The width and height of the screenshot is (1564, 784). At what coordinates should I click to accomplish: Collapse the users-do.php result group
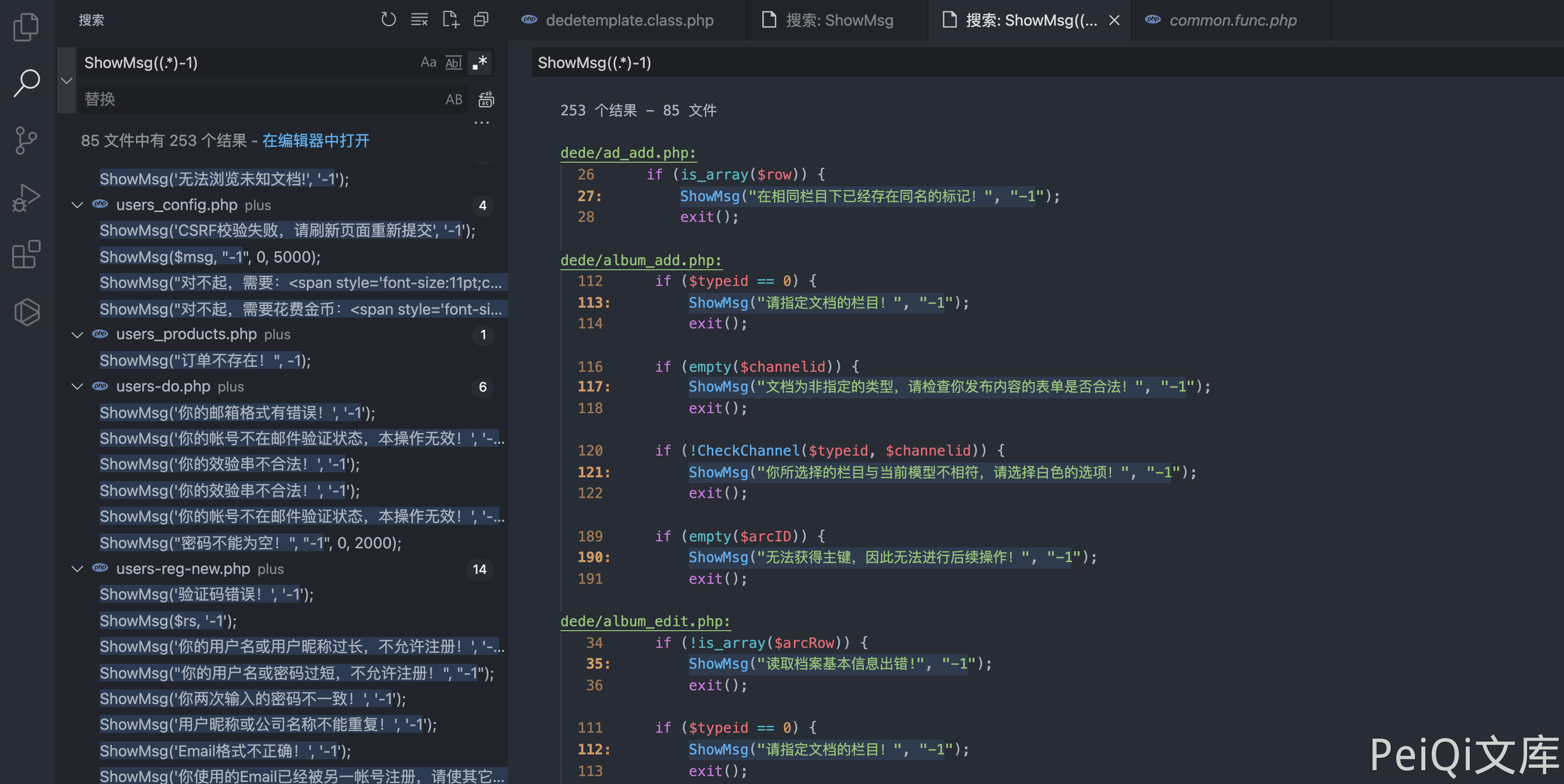click(77, 387)
